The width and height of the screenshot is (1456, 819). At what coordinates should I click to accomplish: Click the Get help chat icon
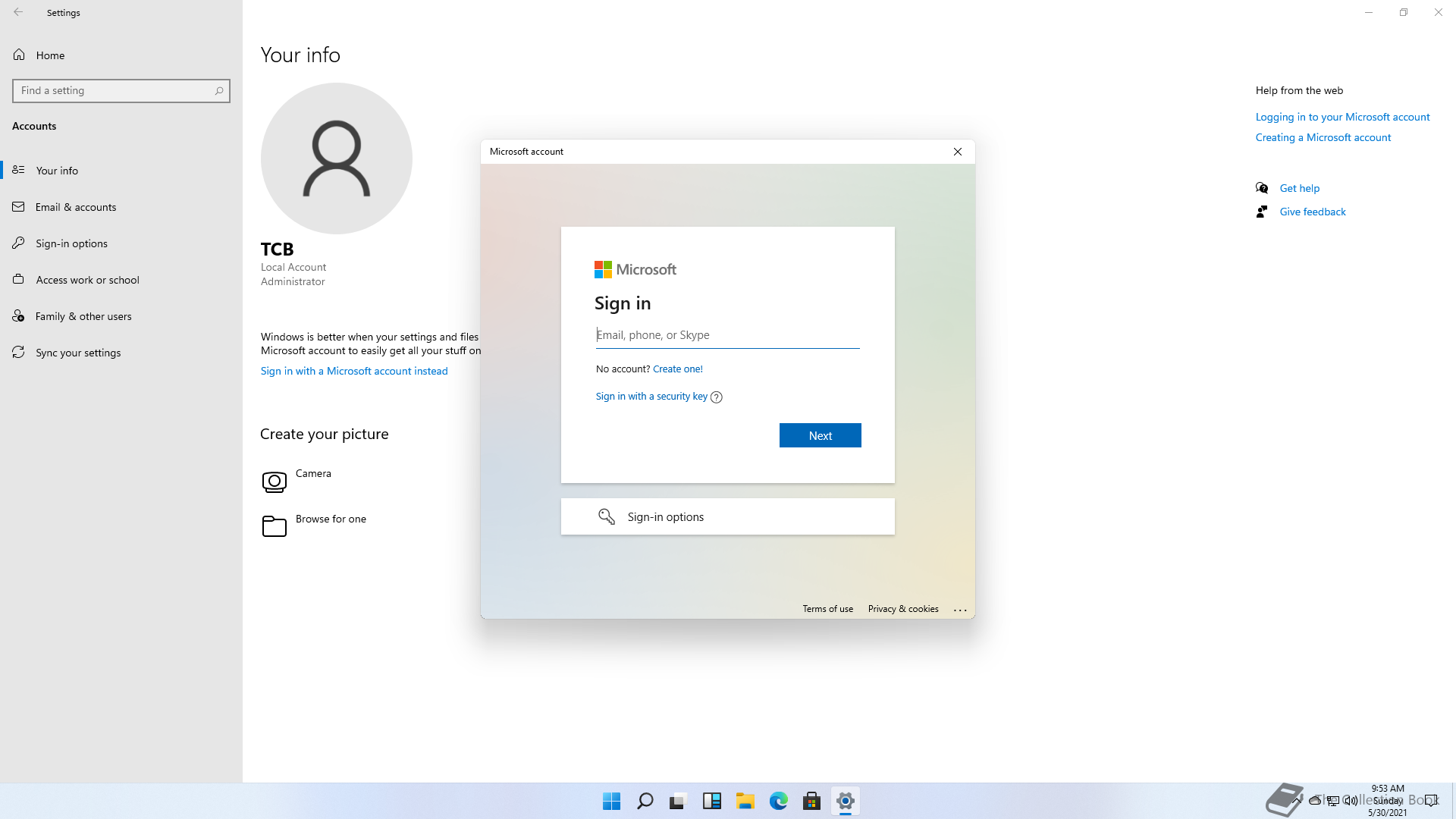tap(1262, 188)
